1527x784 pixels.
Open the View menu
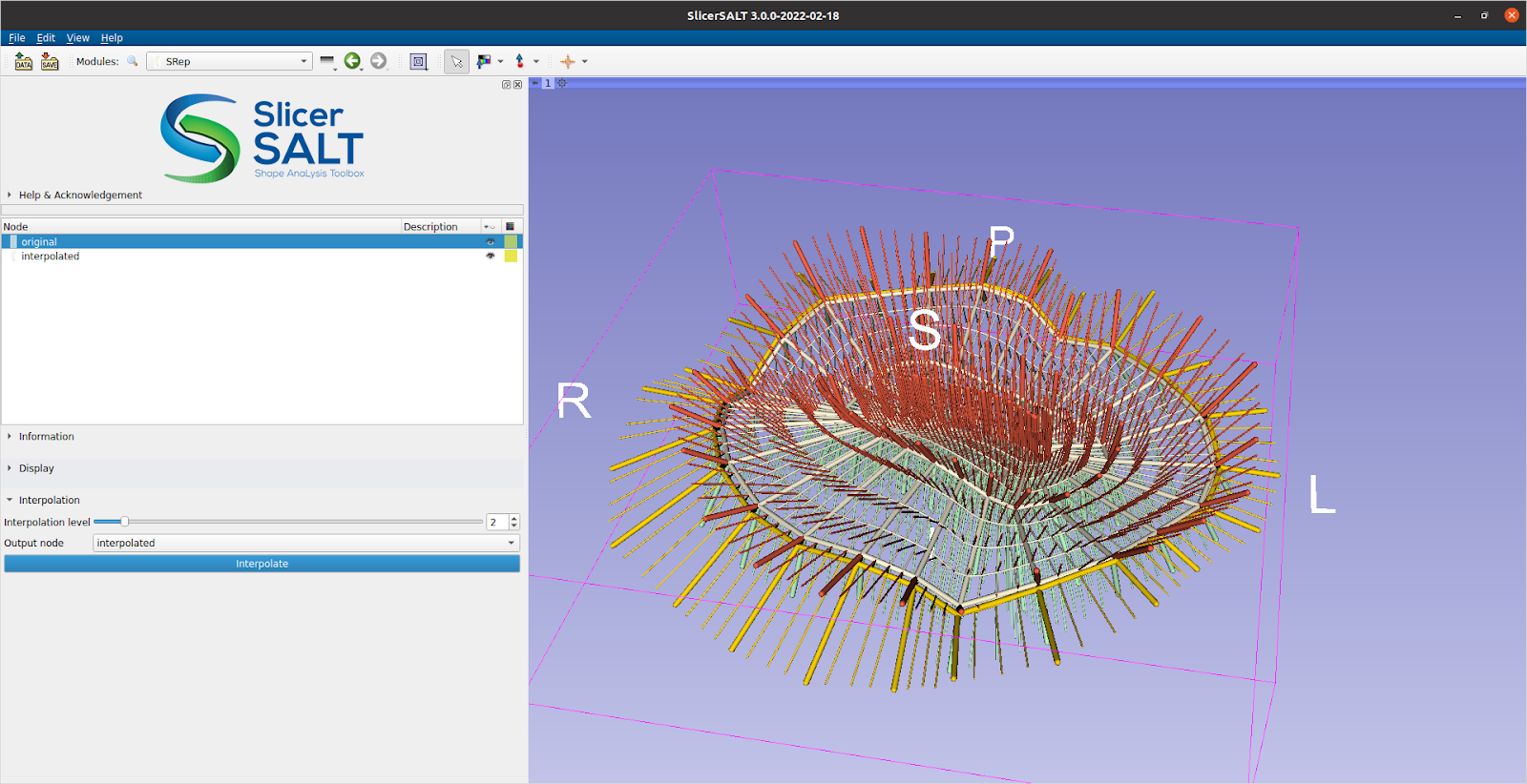click(x=77, y=38)
